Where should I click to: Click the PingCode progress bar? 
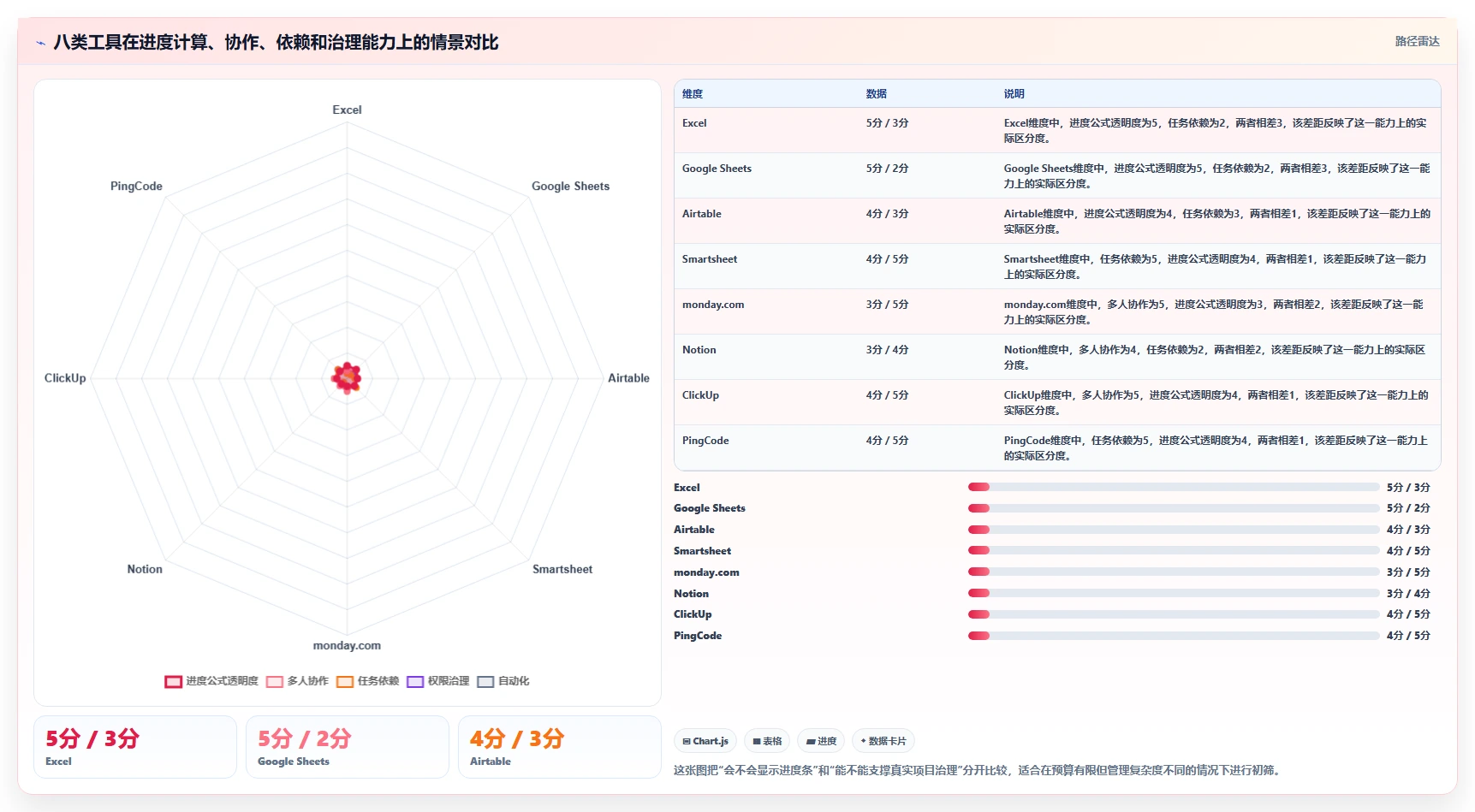click(x=1174, y=636)
